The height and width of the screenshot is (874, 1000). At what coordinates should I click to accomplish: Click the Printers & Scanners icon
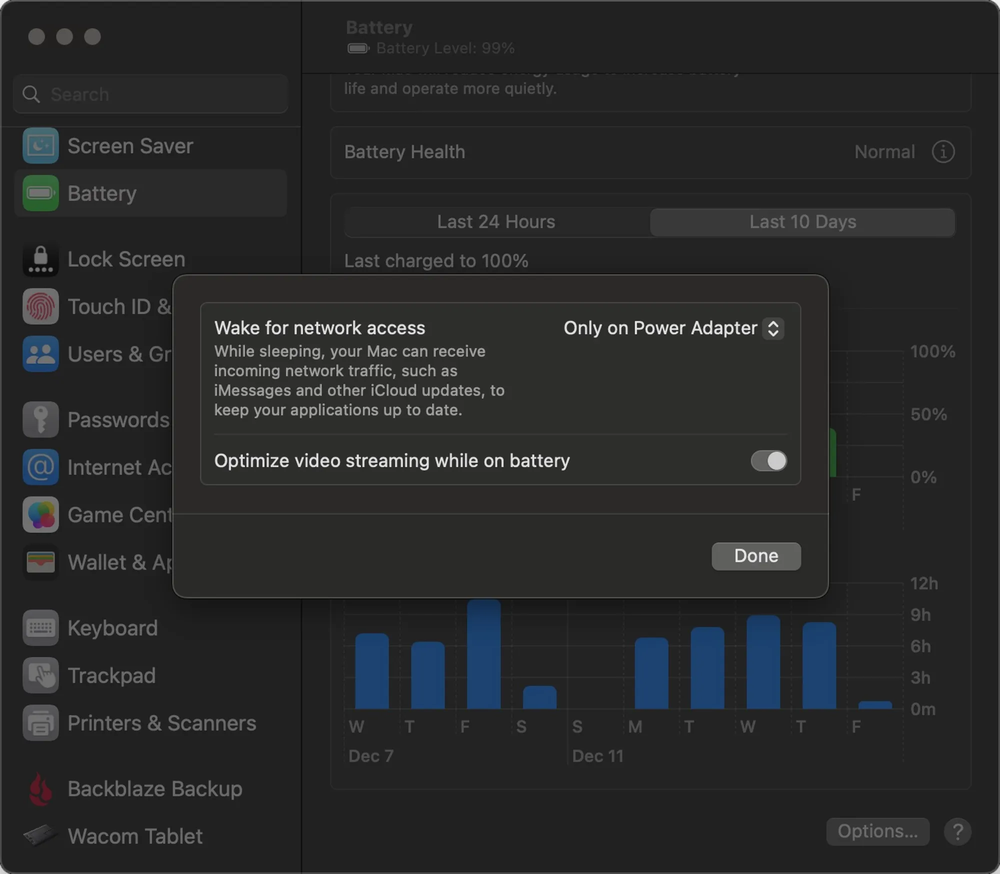click(x=40, y=723)
